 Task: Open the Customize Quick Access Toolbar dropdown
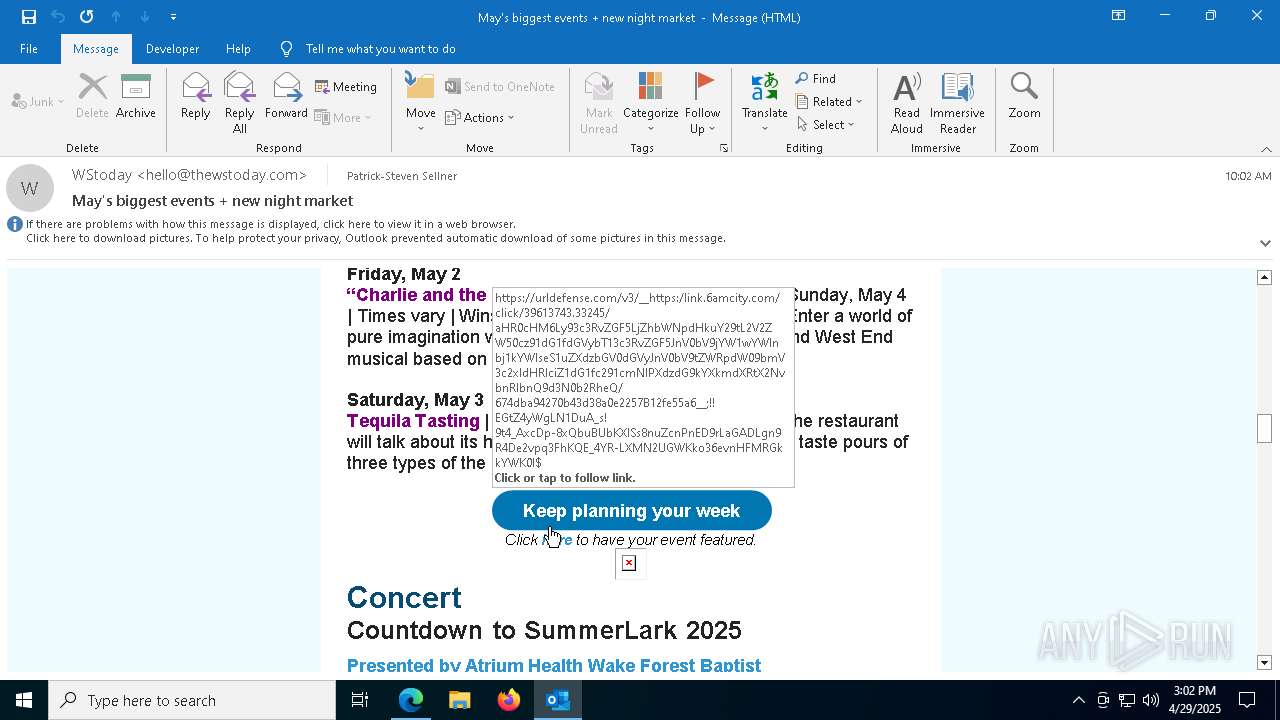coord(173,17)
